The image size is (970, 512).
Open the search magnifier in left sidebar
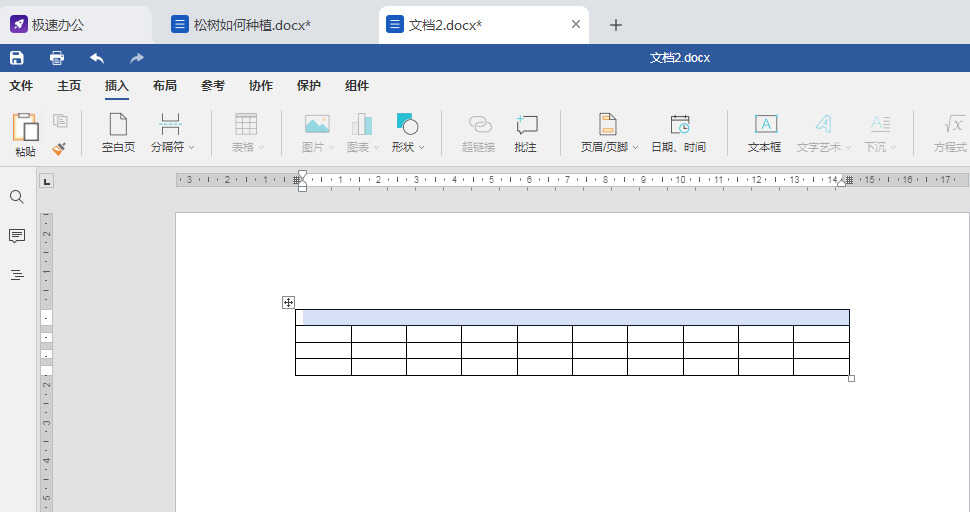(x=17, y=197)
